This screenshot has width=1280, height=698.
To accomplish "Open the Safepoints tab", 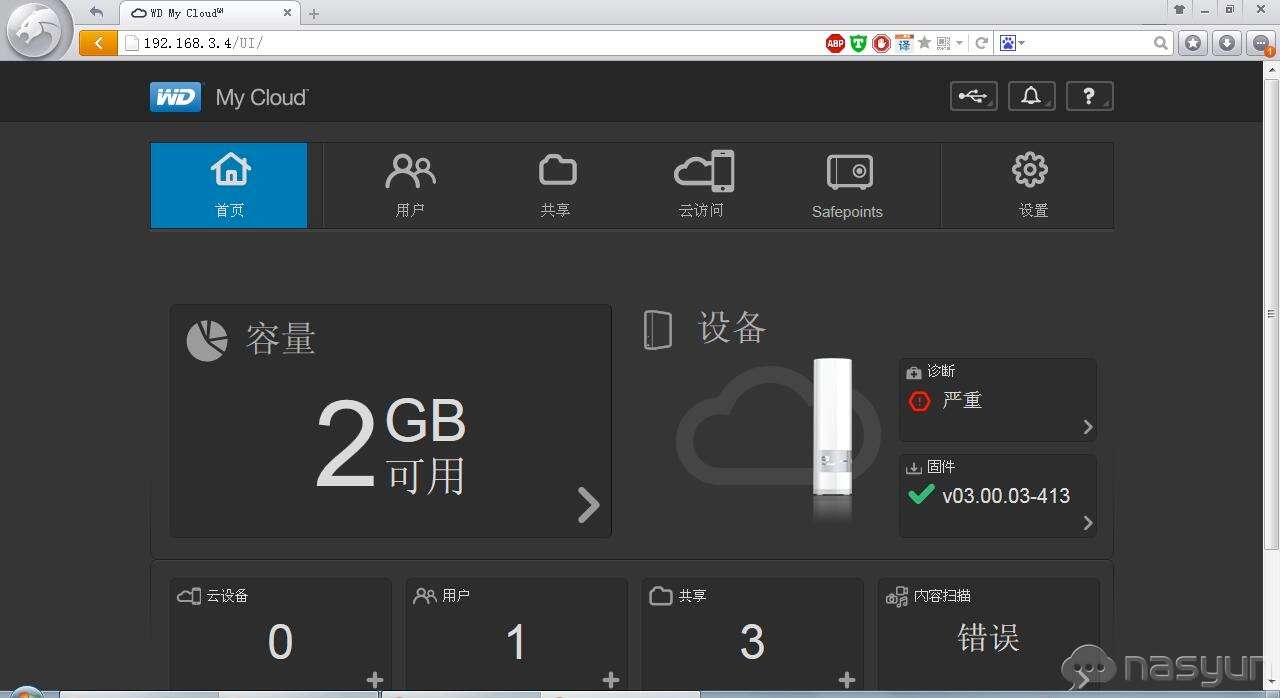I will click(x=848, y=185).
